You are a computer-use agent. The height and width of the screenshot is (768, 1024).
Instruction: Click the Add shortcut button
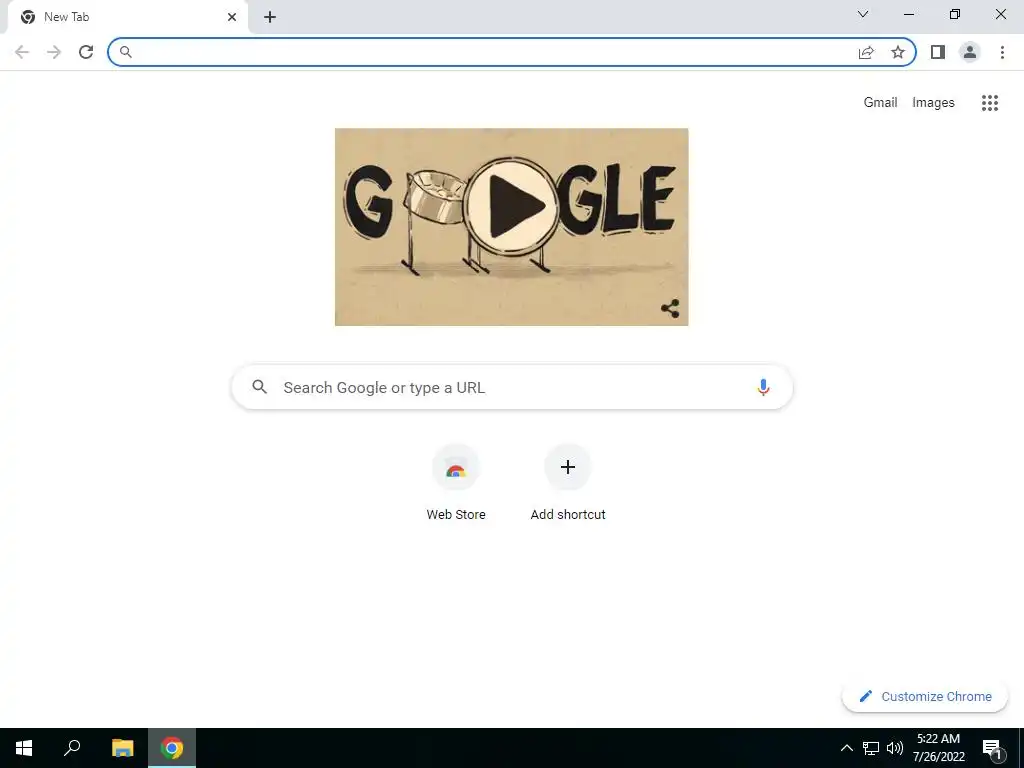coord(568,482)
